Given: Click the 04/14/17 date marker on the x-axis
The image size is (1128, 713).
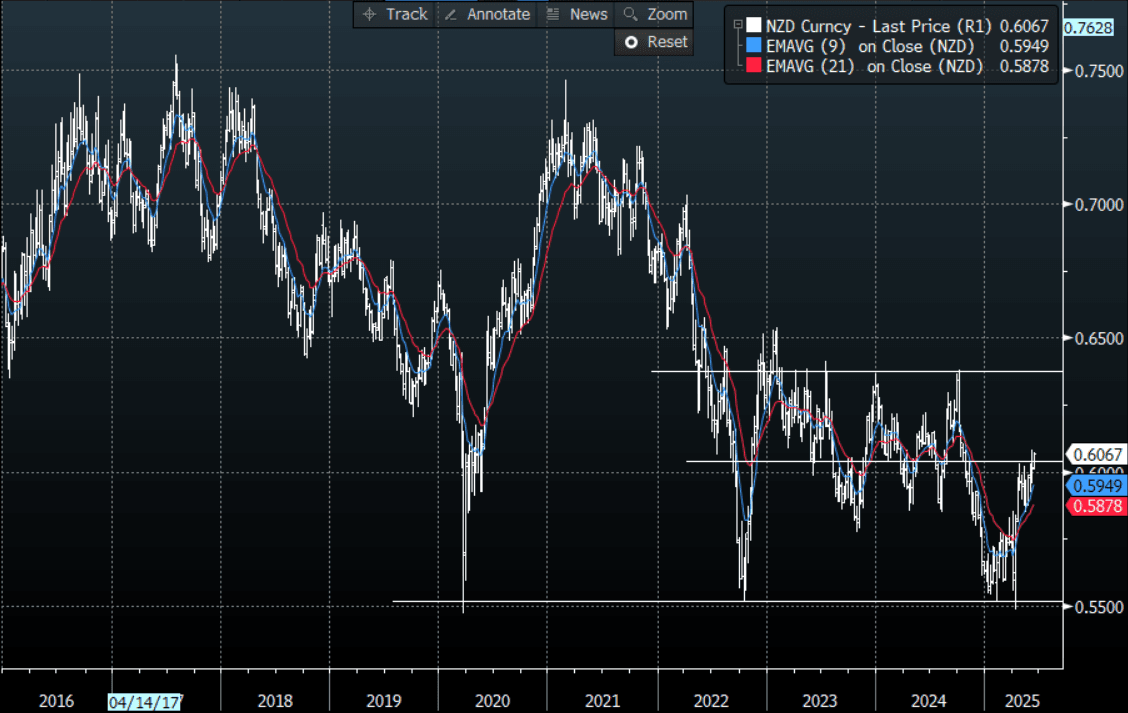Looking at the screenshot, I should point(147,701).
